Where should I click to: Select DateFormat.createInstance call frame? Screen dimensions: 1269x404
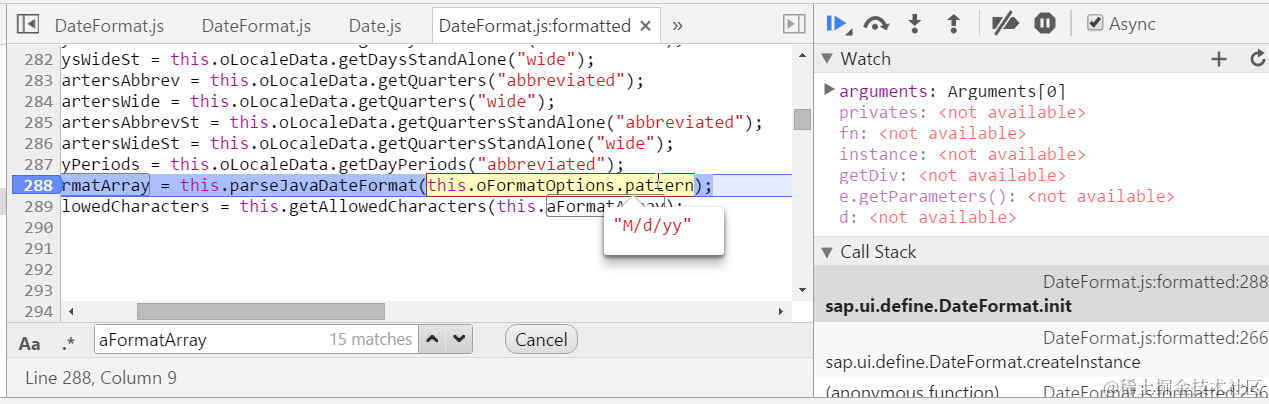click(x=1041, y=350)
